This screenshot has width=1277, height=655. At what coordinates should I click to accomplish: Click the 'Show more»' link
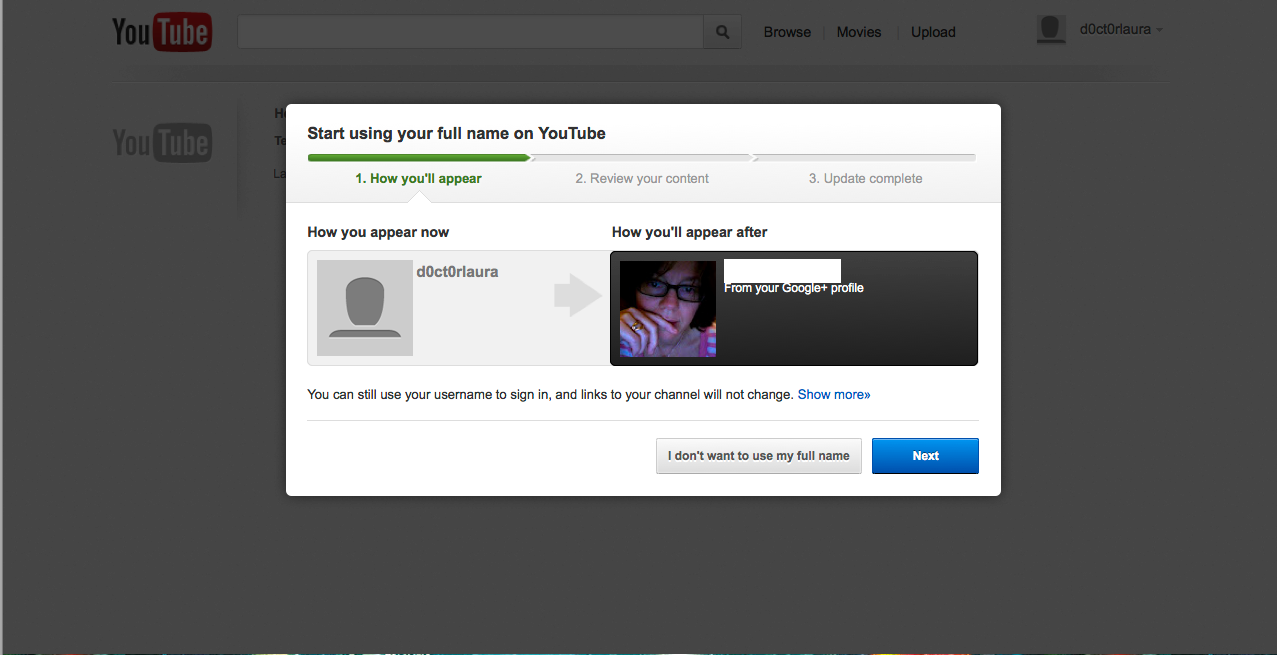[x=833, y=395]
